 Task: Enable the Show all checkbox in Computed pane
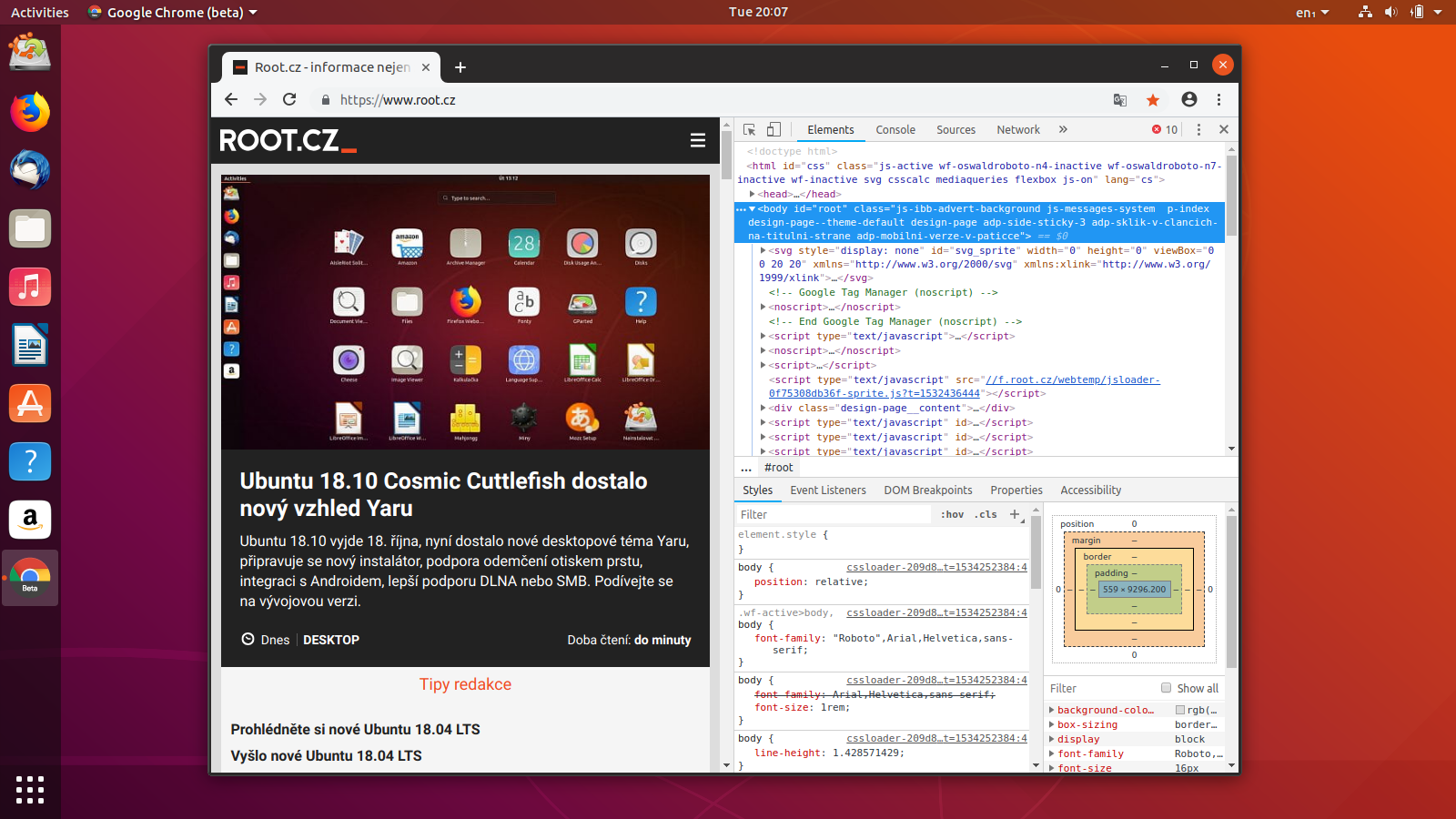pyautogui.click(x=1167, y=688)
